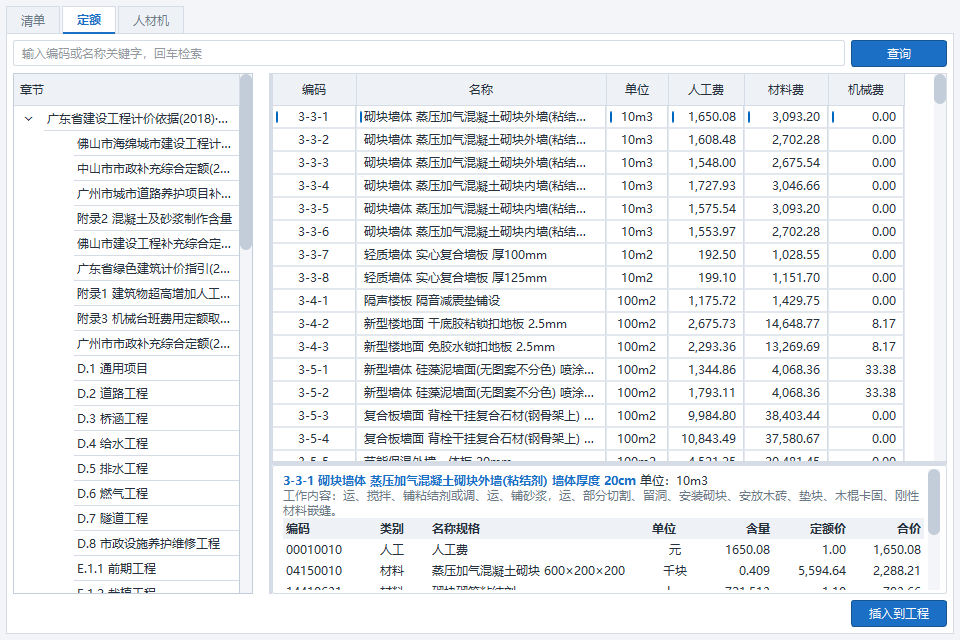The image size is (960, 640).
Task: Click the 材料费 column header
Action: tap(786, 90)
